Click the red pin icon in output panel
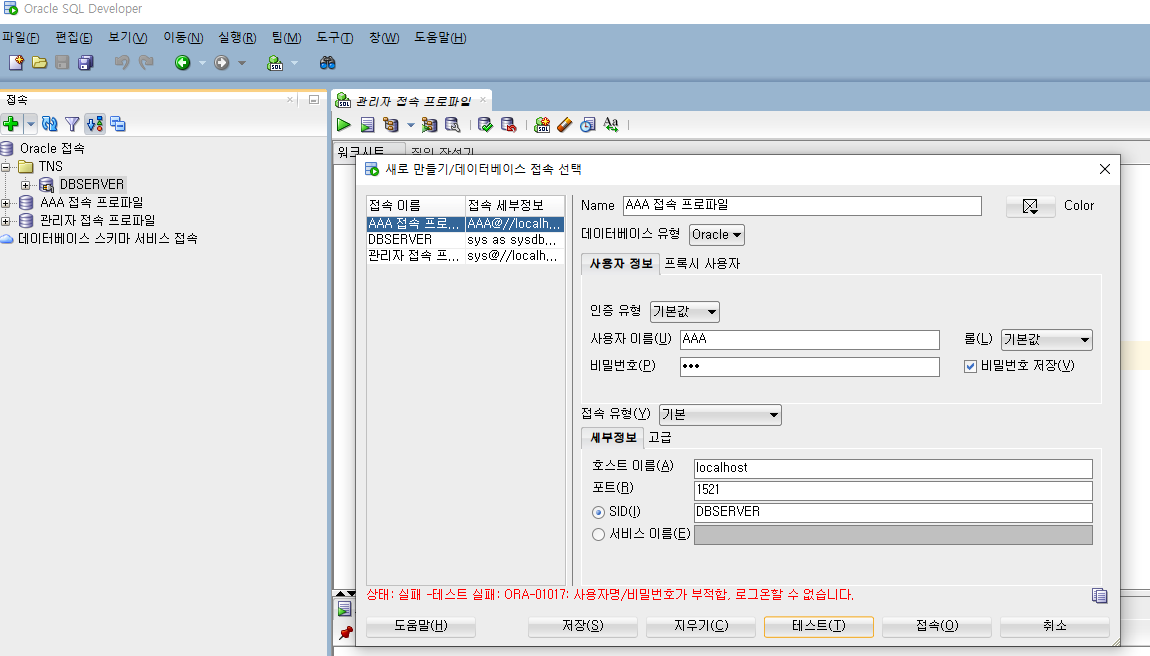The height and width of the screenshot is (656, 1150). (x=345, y=633)
